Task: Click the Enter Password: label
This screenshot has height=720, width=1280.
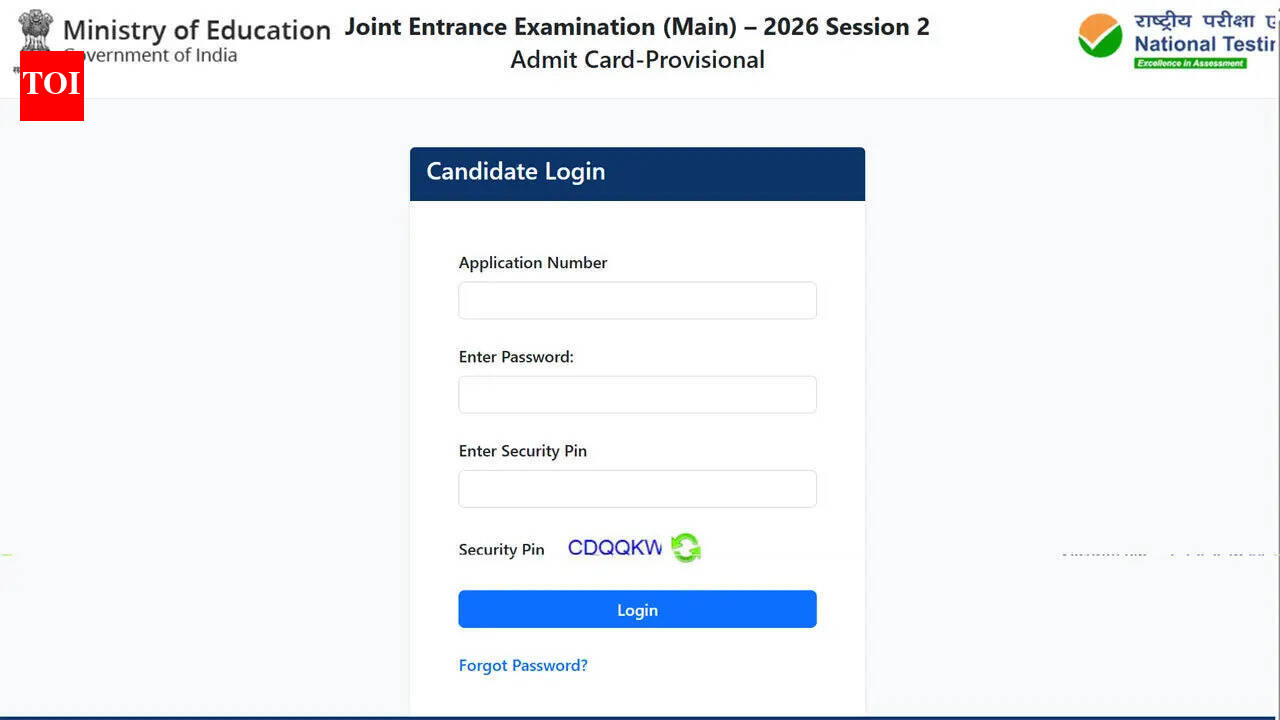Action: (516, 357)
